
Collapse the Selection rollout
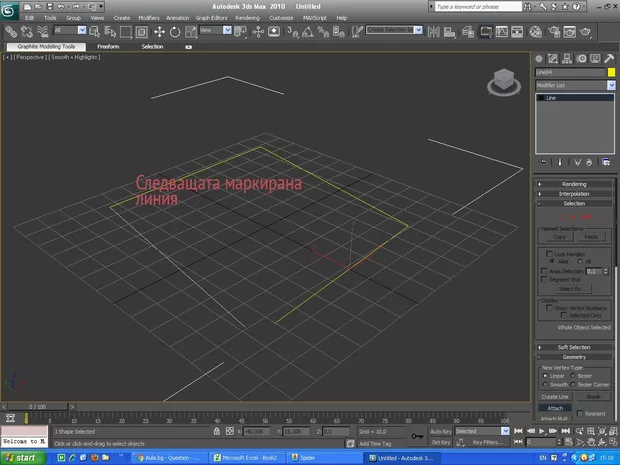(x=574, y=203)
